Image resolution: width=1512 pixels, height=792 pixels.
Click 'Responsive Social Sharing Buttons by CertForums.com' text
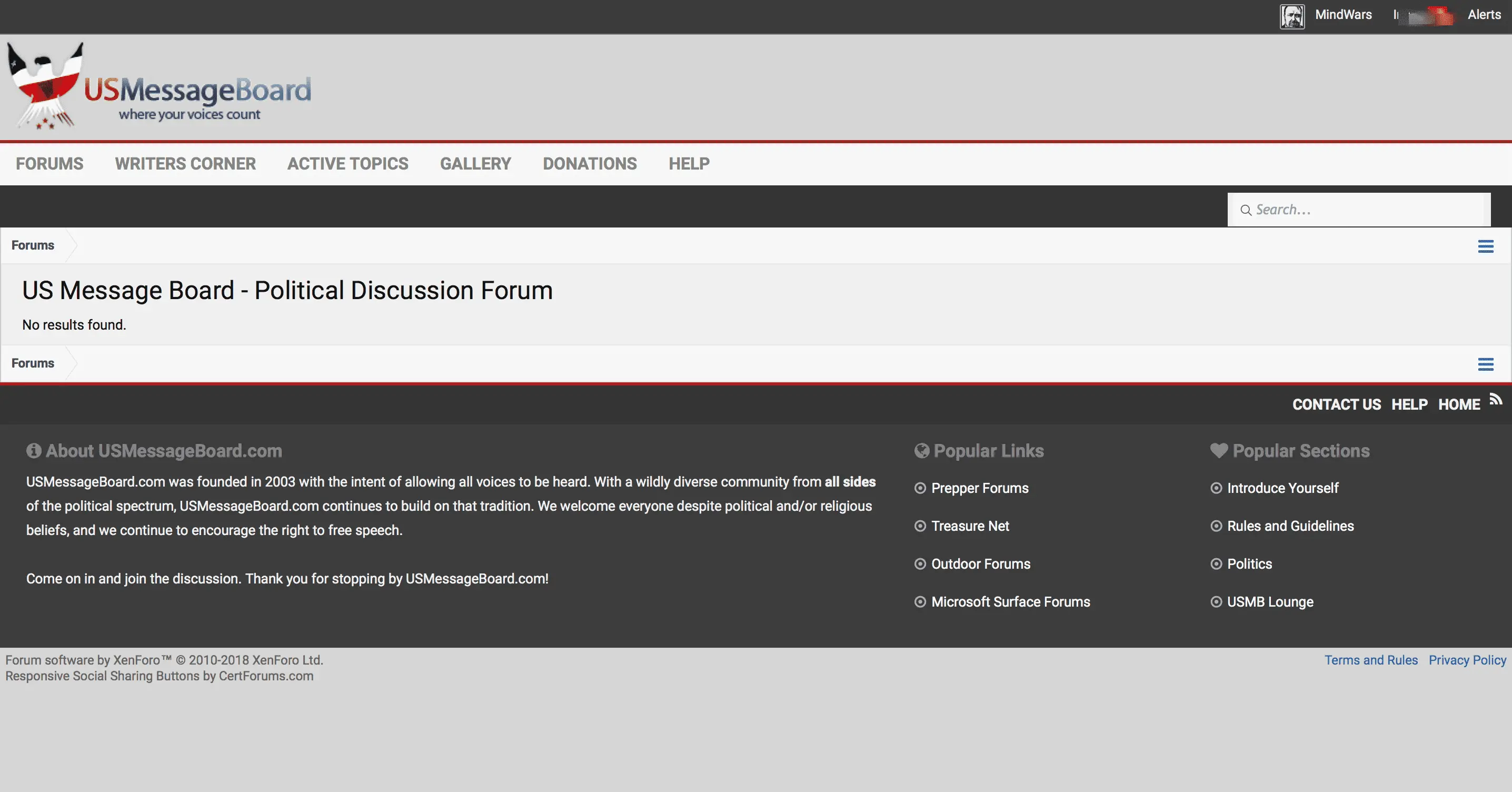(x=159, y=676)
